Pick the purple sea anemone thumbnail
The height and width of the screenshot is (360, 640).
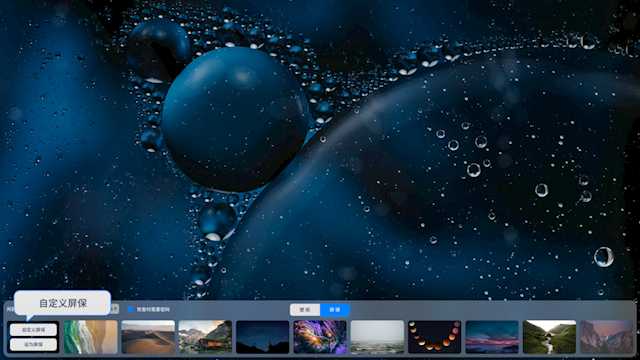point(320,337)
